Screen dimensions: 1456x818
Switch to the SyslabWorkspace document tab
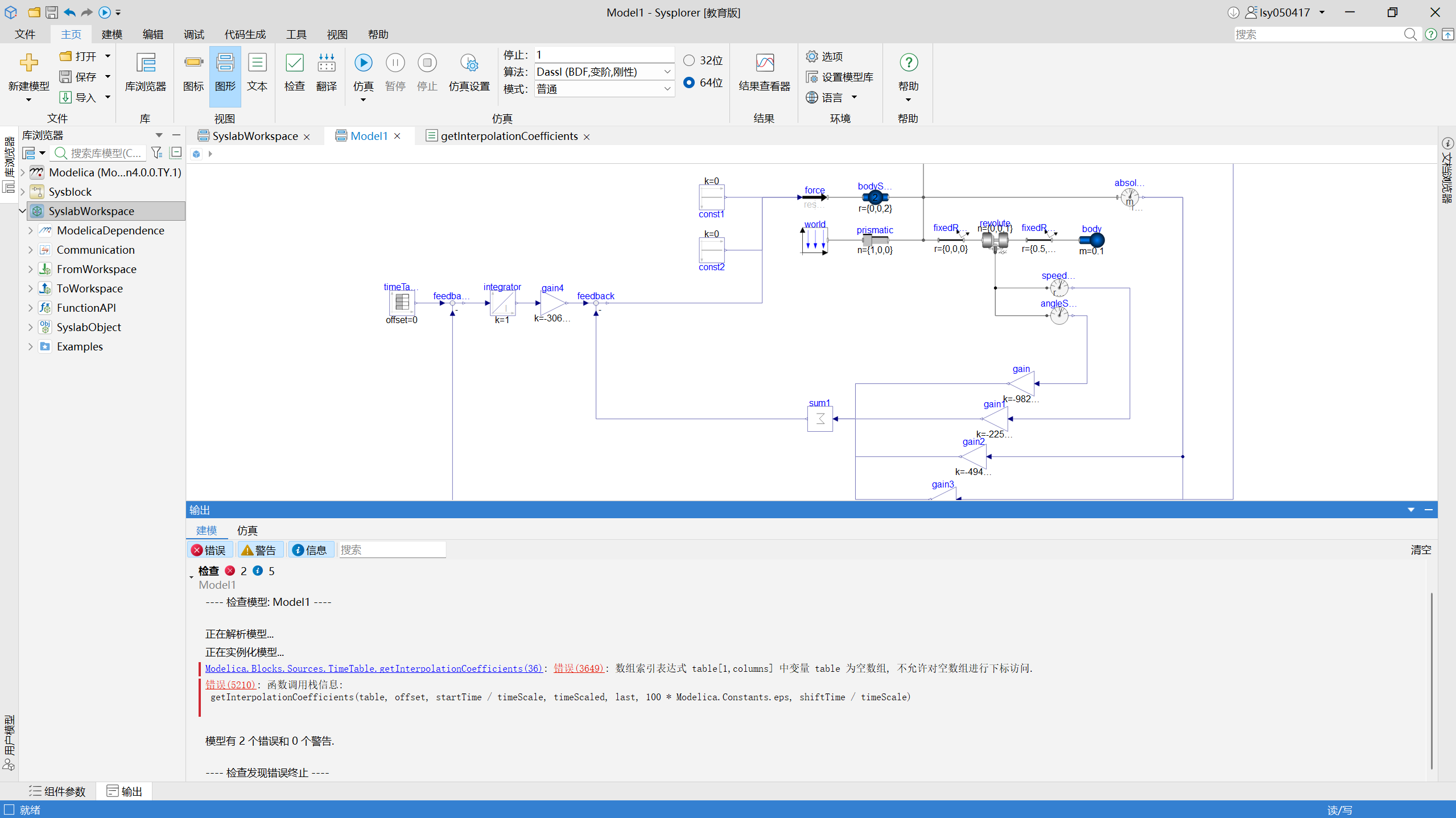tap(255, 136)
